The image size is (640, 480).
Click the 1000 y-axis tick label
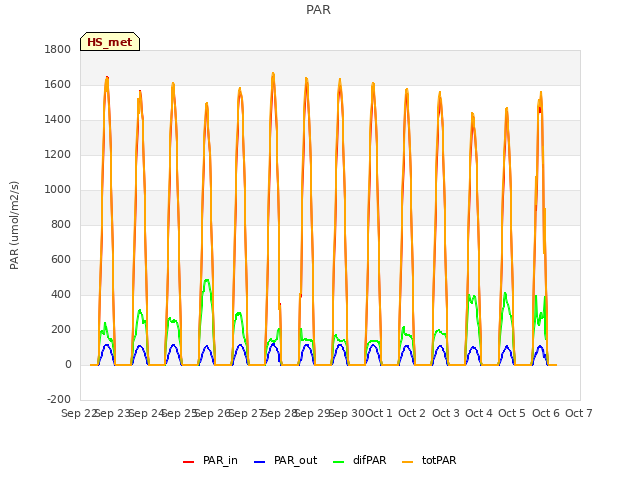pyautogui.click(x=58, y=189)
